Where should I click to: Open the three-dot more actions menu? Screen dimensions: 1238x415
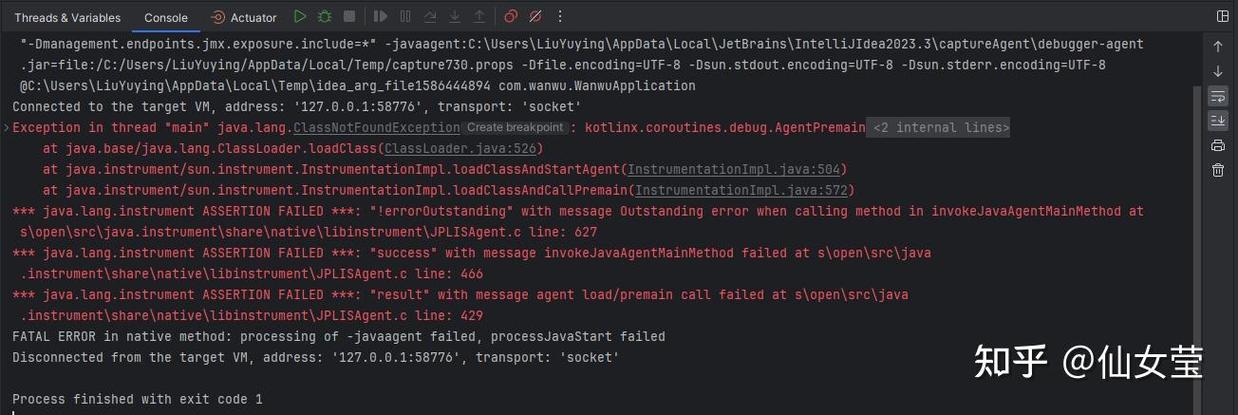click(x=559, y=17)
